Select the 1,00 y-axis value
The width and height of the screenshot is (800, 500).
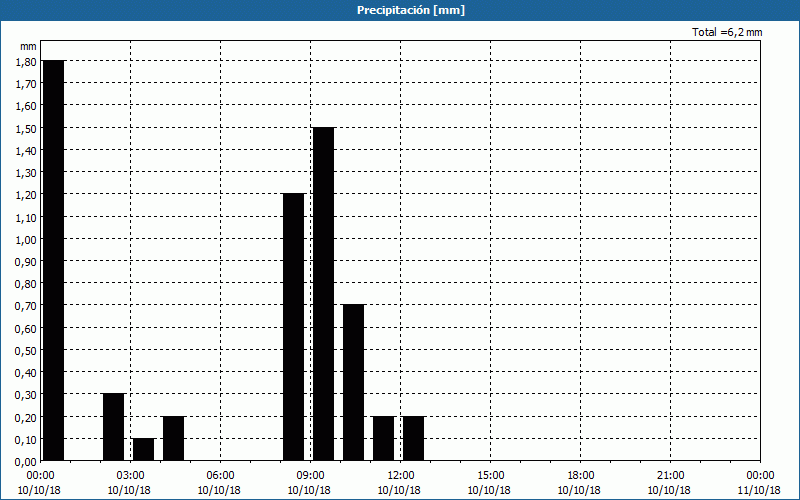(26, 239)
